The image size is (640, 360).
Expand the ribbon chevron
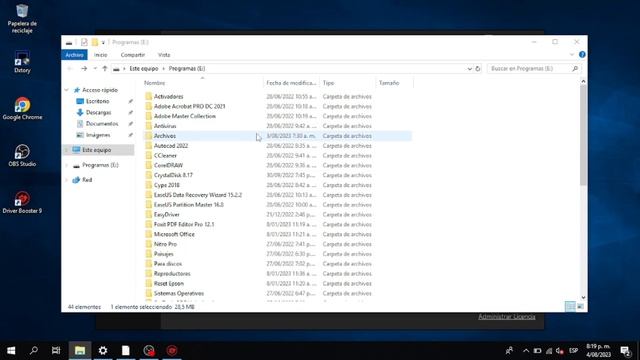pyautogui.click(x=571, y=54)
